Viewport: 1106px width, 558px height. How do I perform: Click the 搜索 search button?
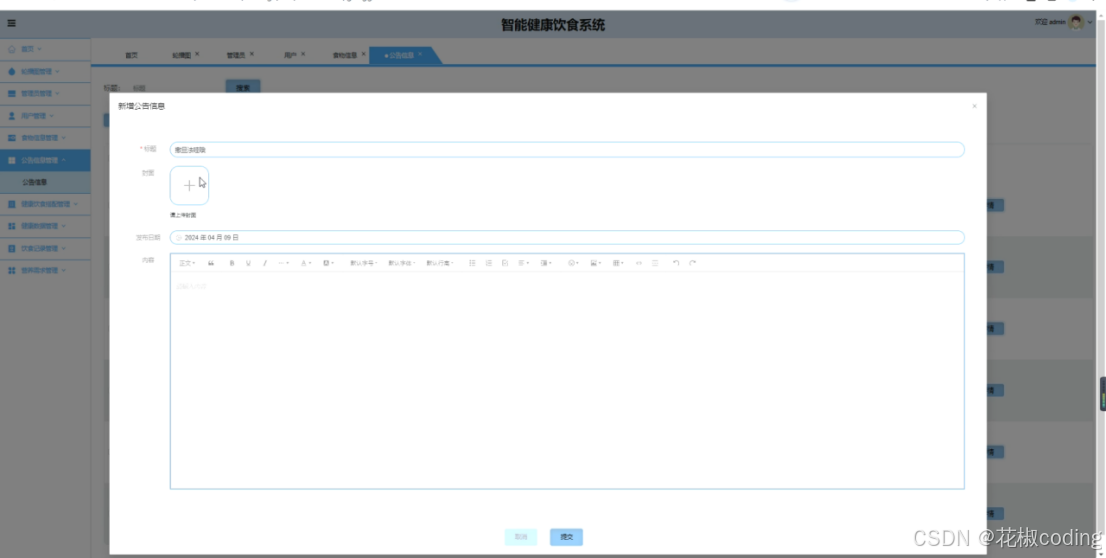point(243,87)
